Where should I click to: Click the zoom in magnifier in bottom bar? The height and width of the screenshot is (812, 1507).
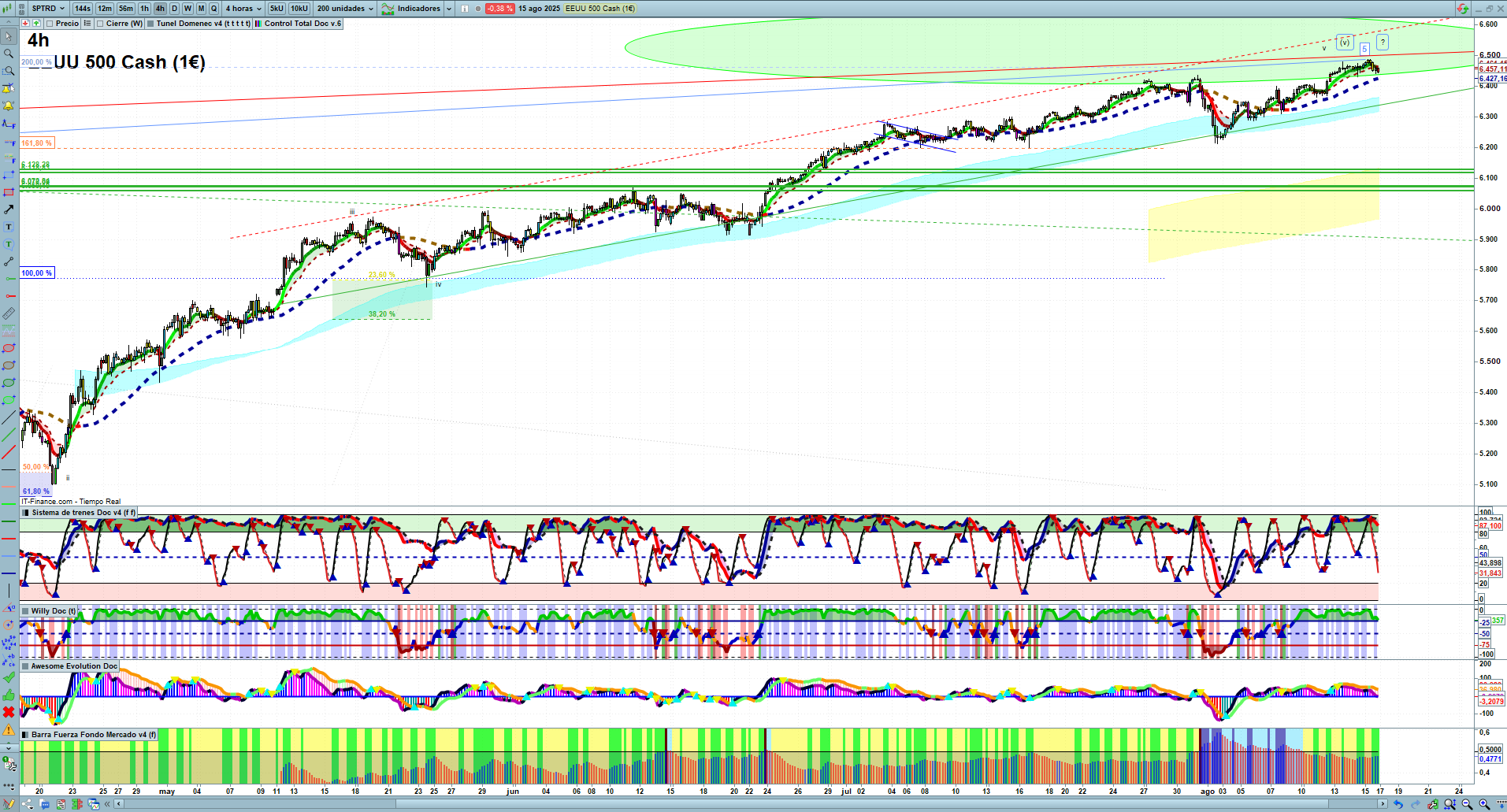coord(1484,804)
